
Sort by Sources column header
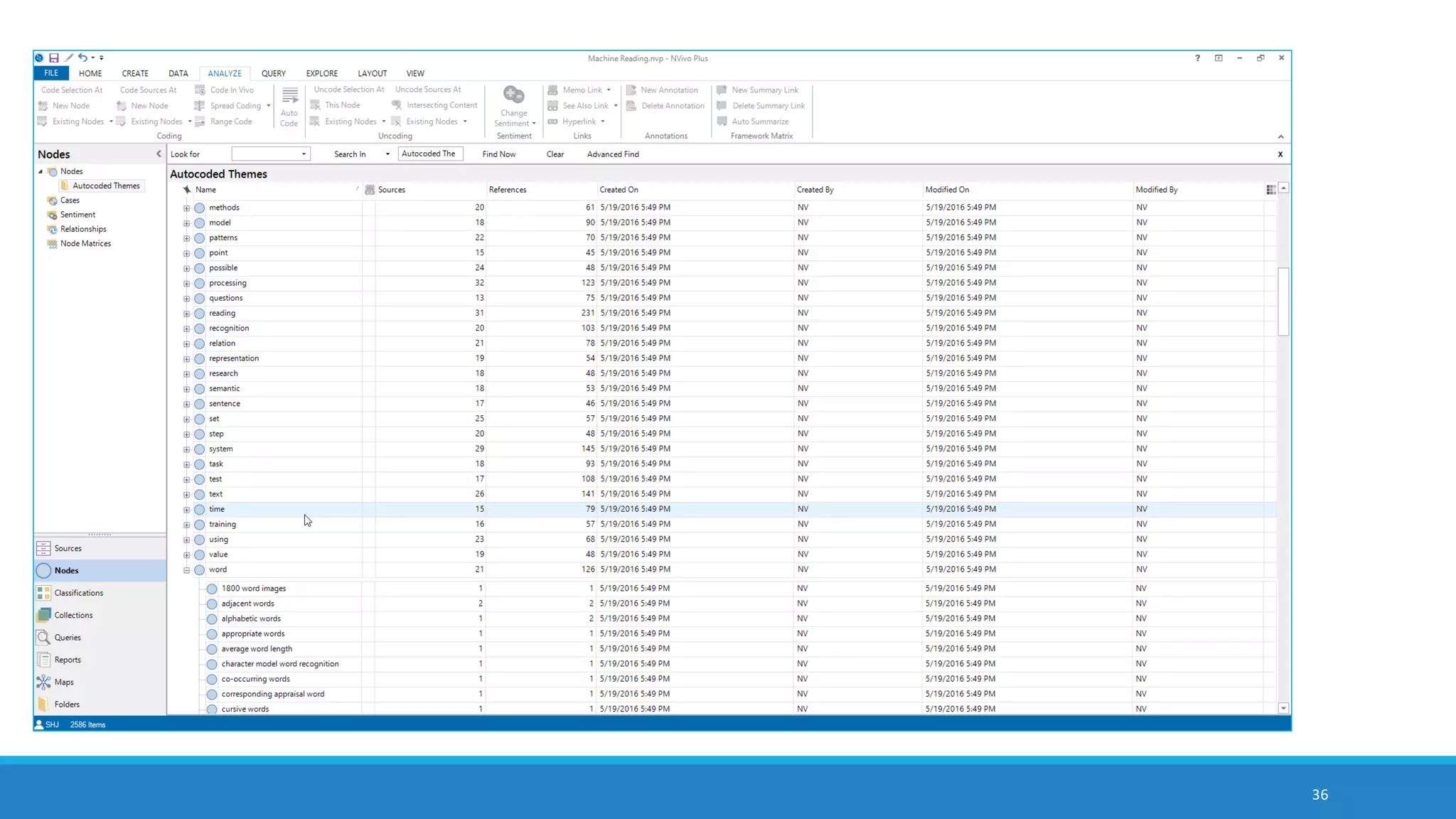pos(391,190)
